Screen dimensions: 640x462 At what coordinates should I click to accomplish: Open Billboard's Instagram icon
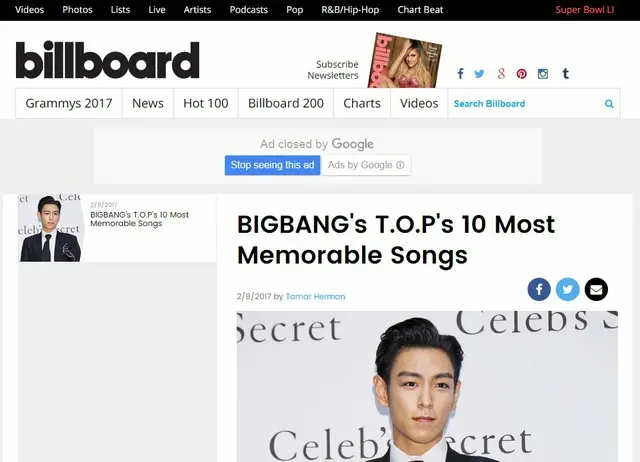coord(543,74)
